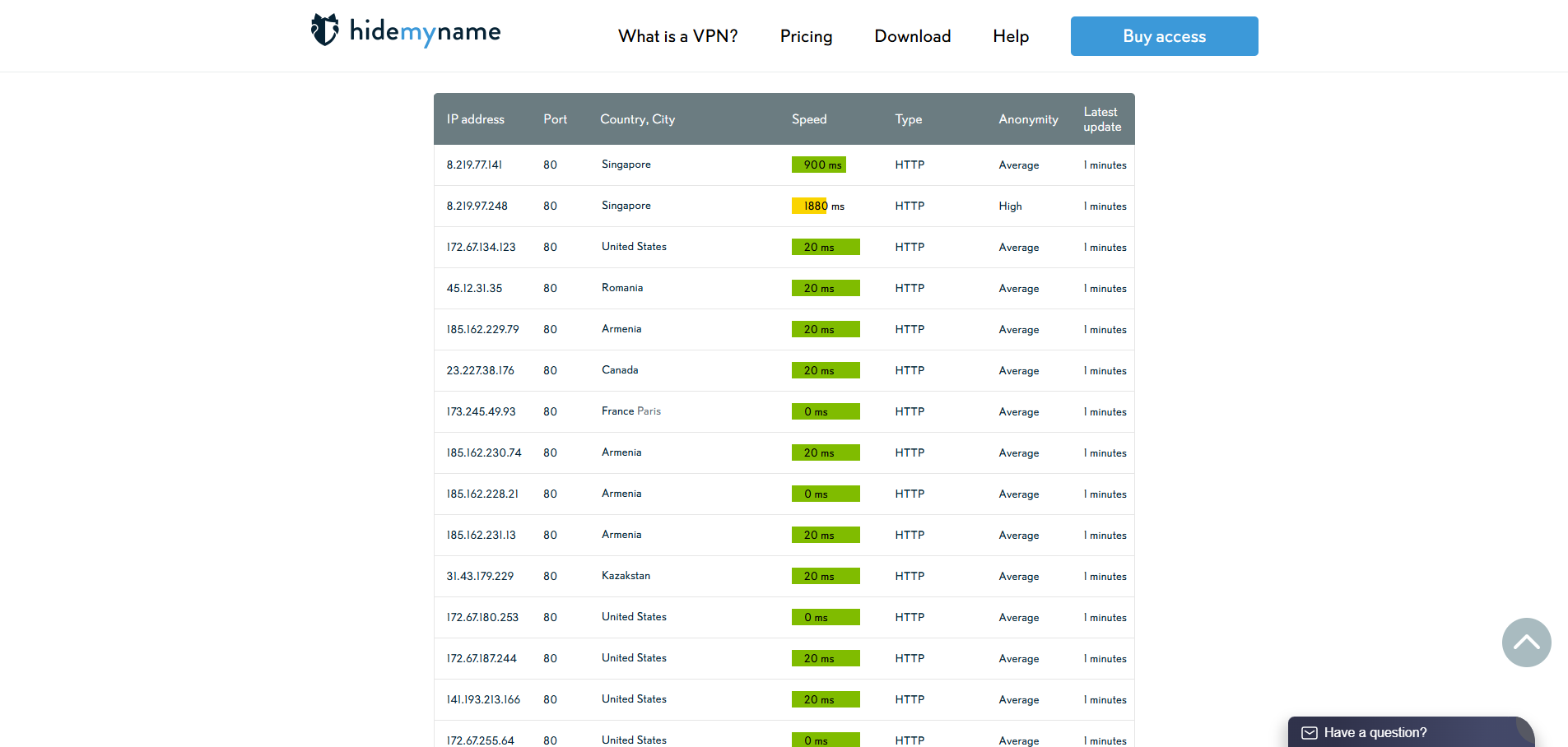Open the Help section

pyautogui.click(x=1011, y=36)
